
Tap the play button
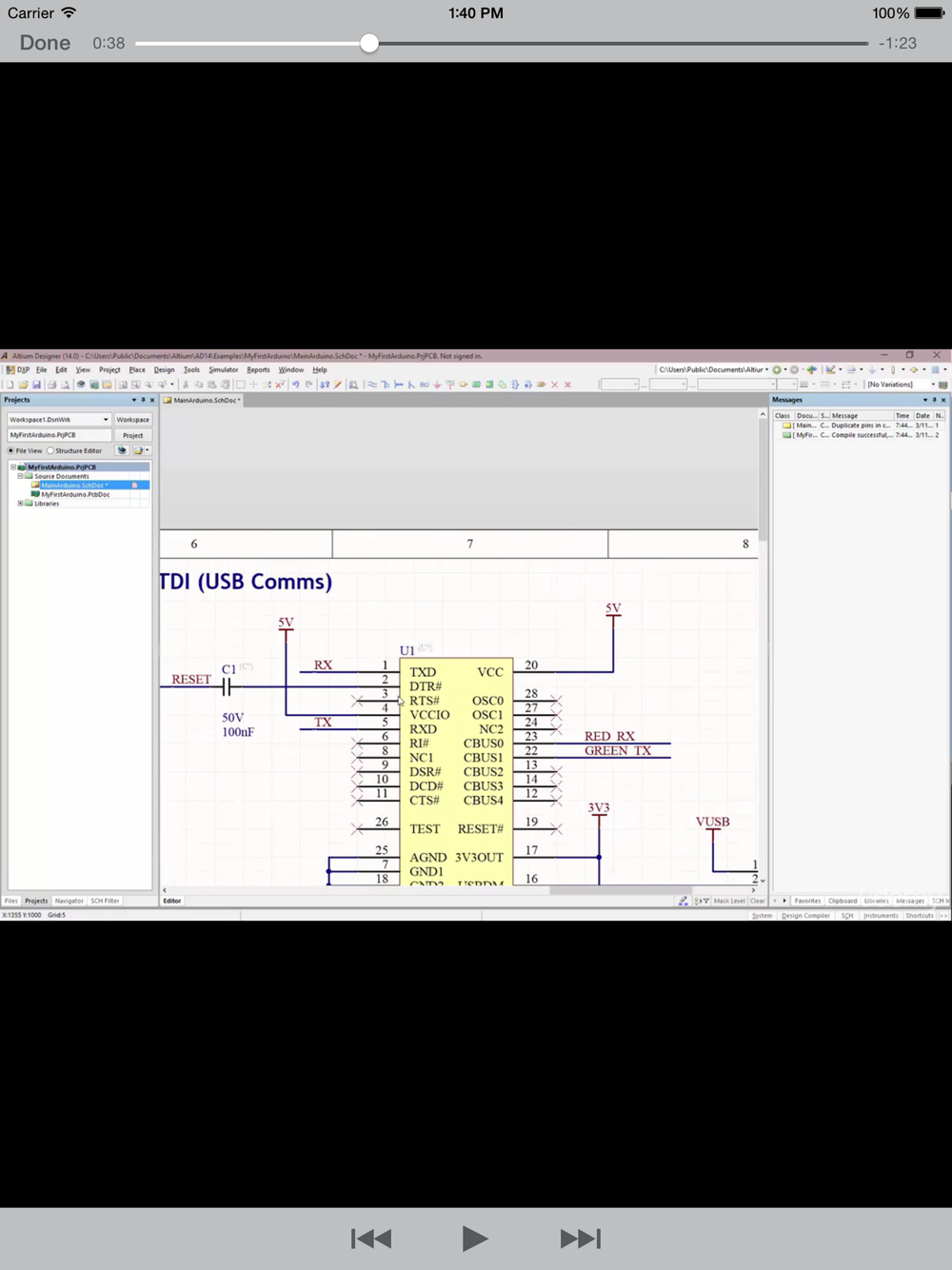(x=474, y=1239)
